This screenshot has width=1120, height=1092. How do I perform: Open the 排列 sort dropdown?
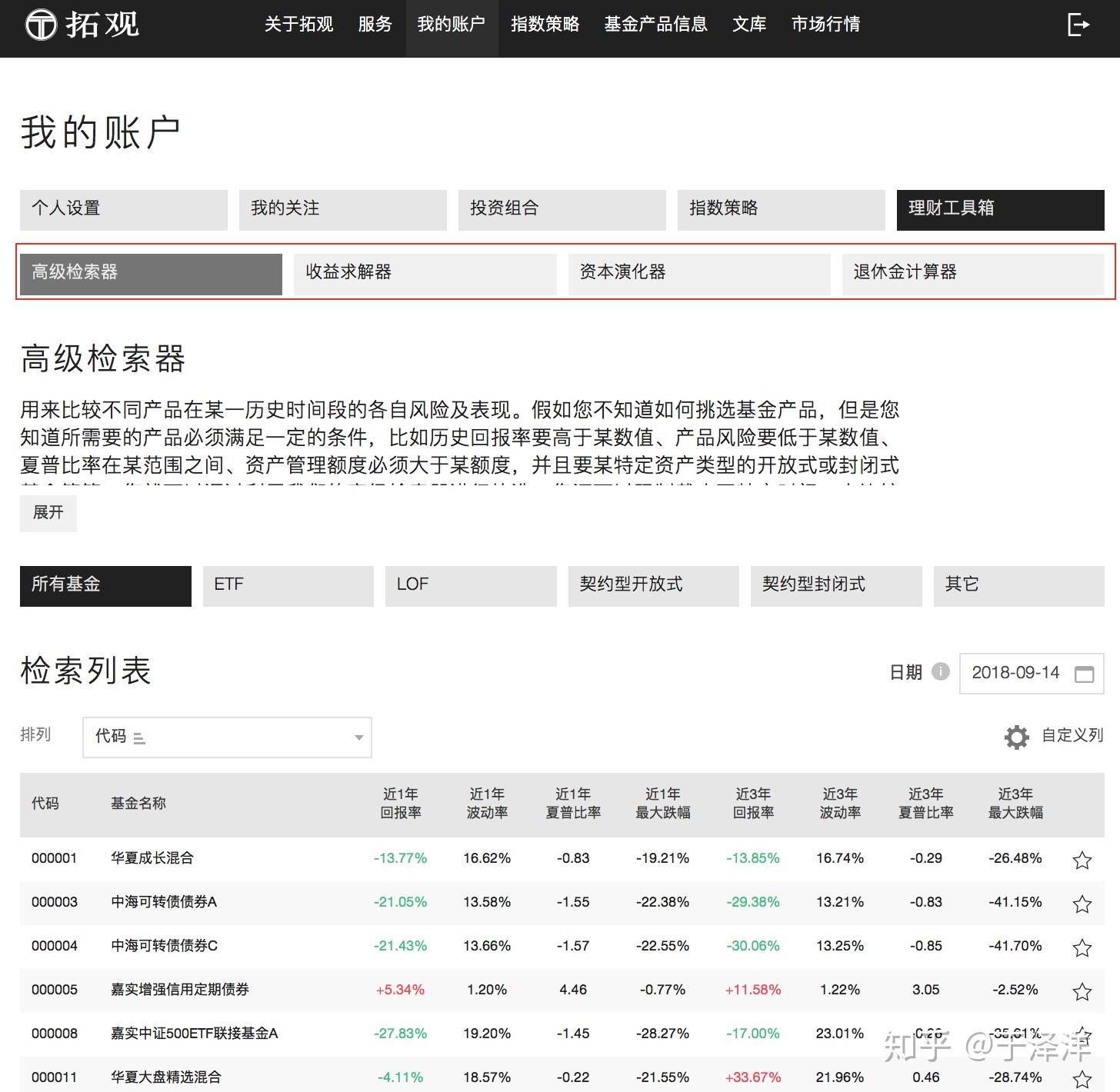pos(227,737)
